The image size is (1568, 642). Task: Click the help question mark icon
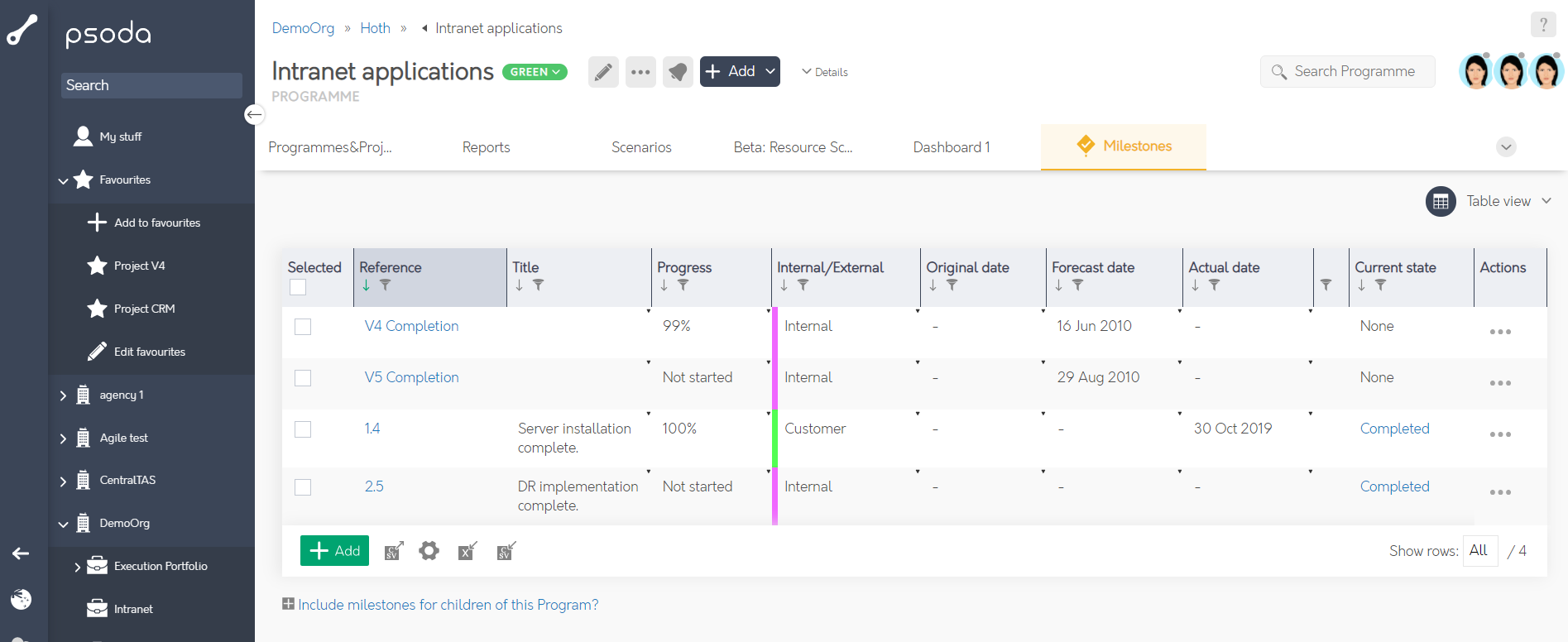coord(1542,25)
